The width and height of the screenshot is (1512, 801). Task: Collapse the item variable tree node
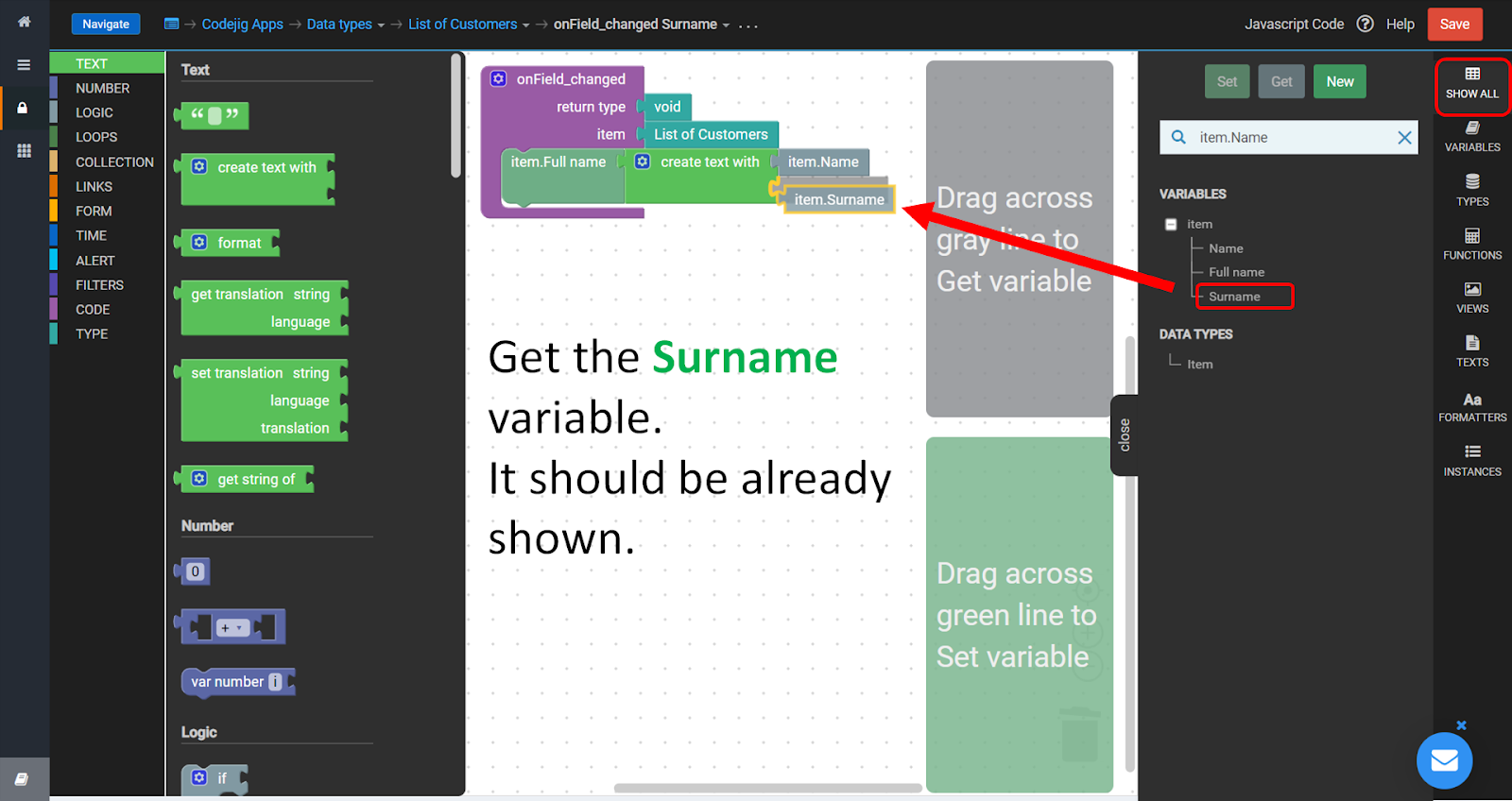[1171, 225]
